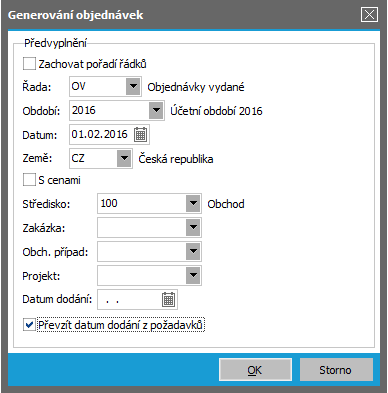
Task: Open the calendar picker for Datum
Action: coord(140,135)
